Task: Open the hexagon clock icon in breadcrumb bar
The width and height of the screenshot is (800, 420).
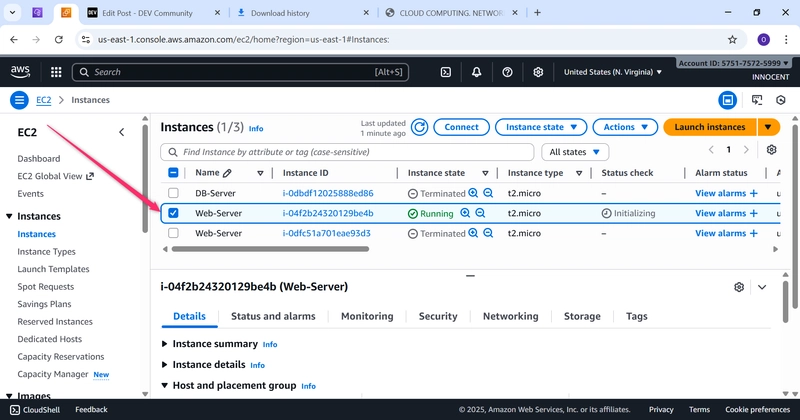Action: click(781, 100)
